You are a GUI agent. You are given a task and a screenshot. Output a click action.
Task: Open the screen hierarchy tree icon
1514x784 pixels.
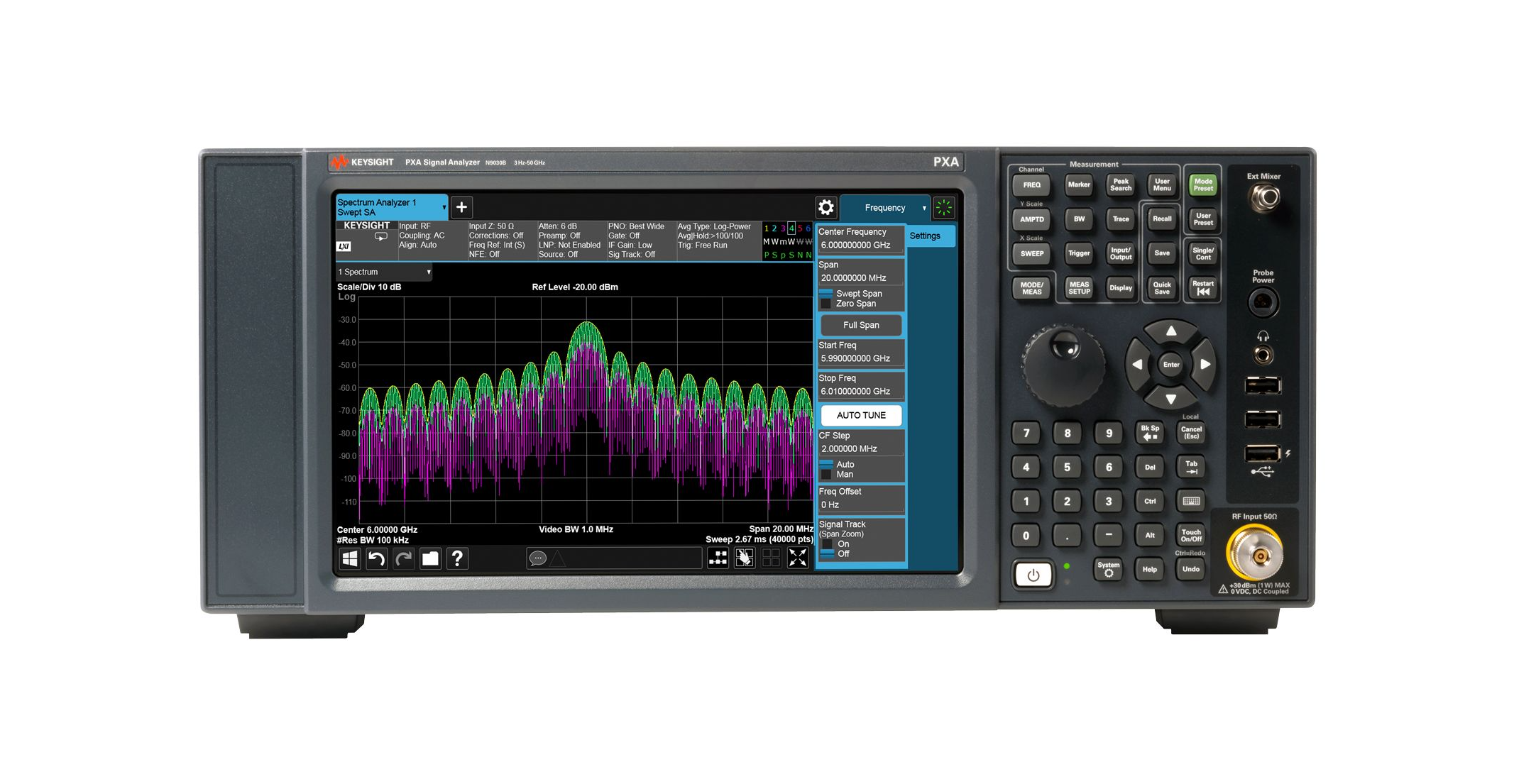718,558
